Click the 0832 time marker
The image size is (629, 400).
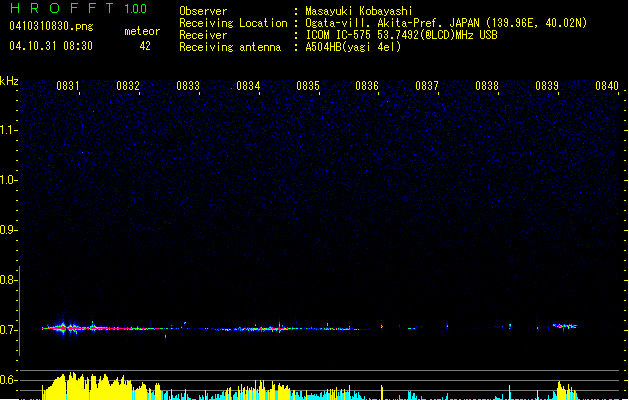pyautogui.click(x=128, y=86)
